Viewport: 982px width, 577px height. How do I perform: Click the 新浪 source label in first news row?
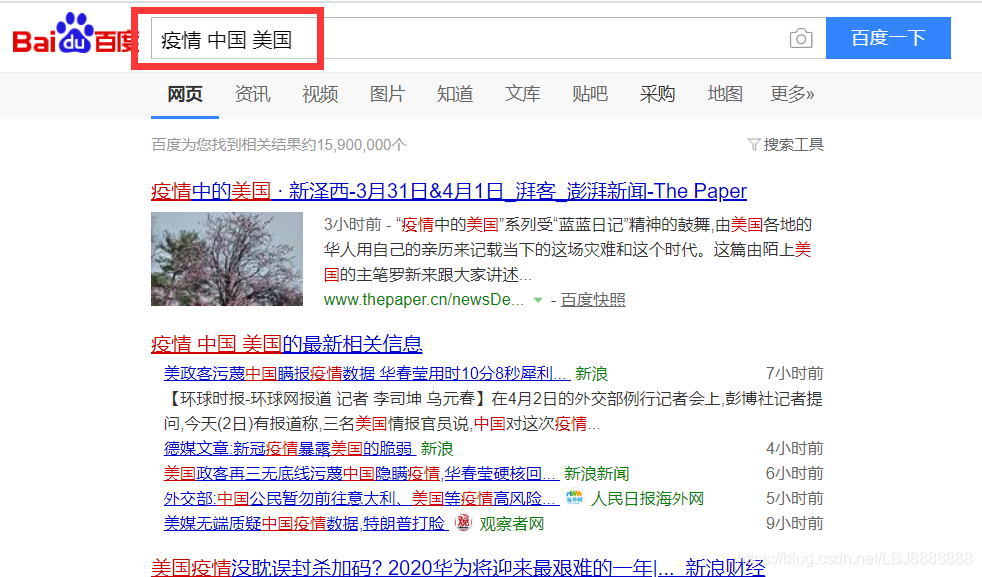click(591, 374)
